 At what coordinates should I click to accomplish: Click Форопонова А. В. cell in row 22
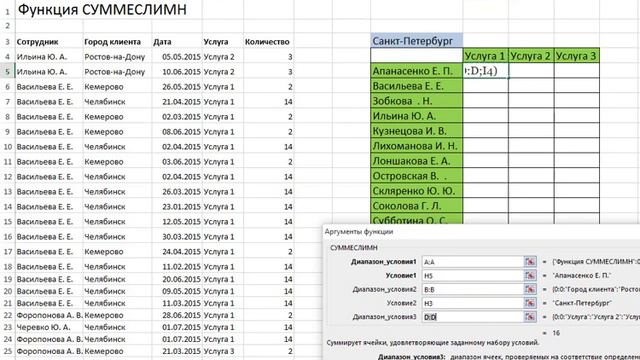[49, 315]
